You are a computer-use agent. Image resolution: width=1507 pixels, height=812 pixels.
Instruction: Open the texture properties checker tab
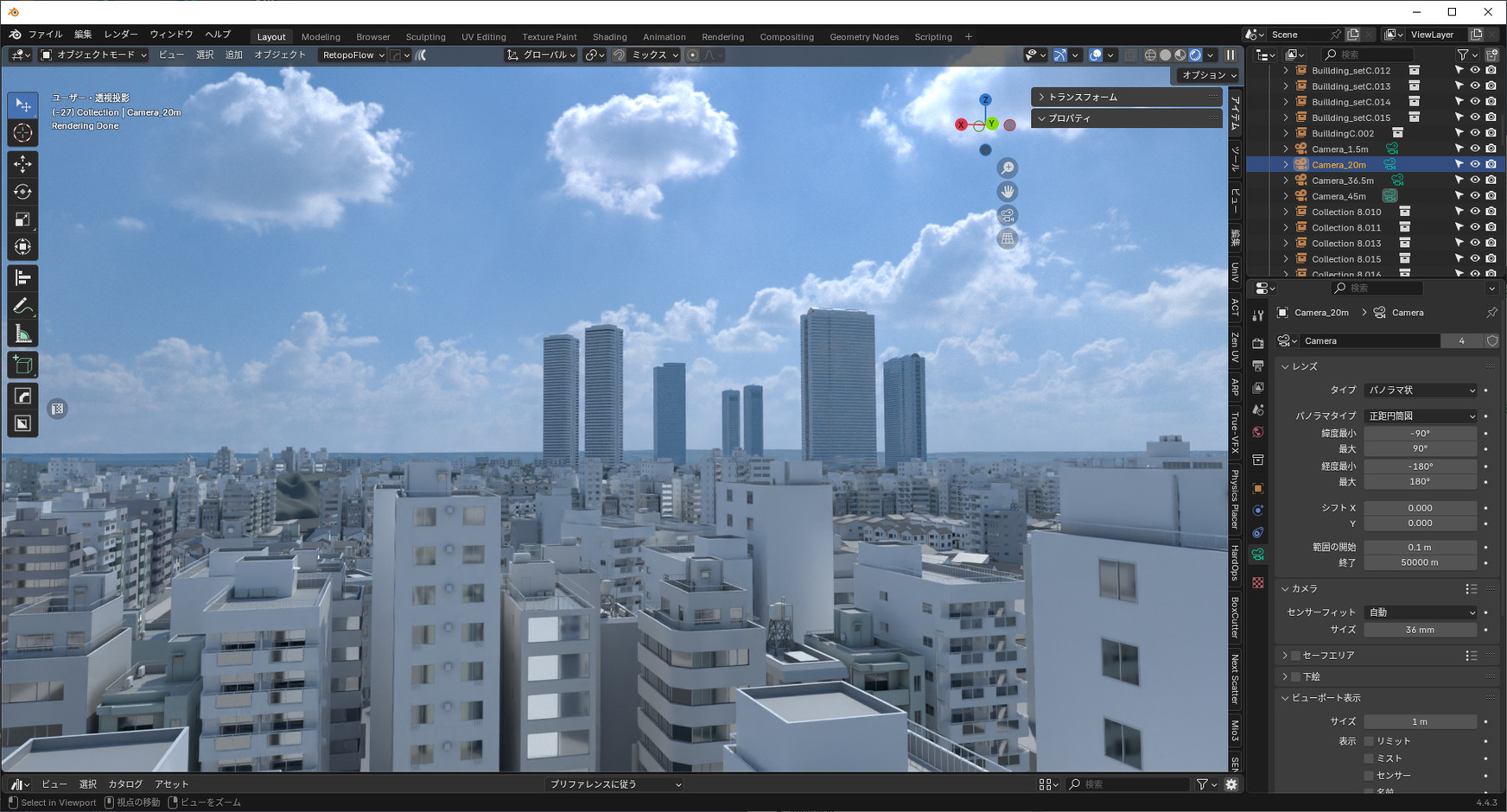1258,583
